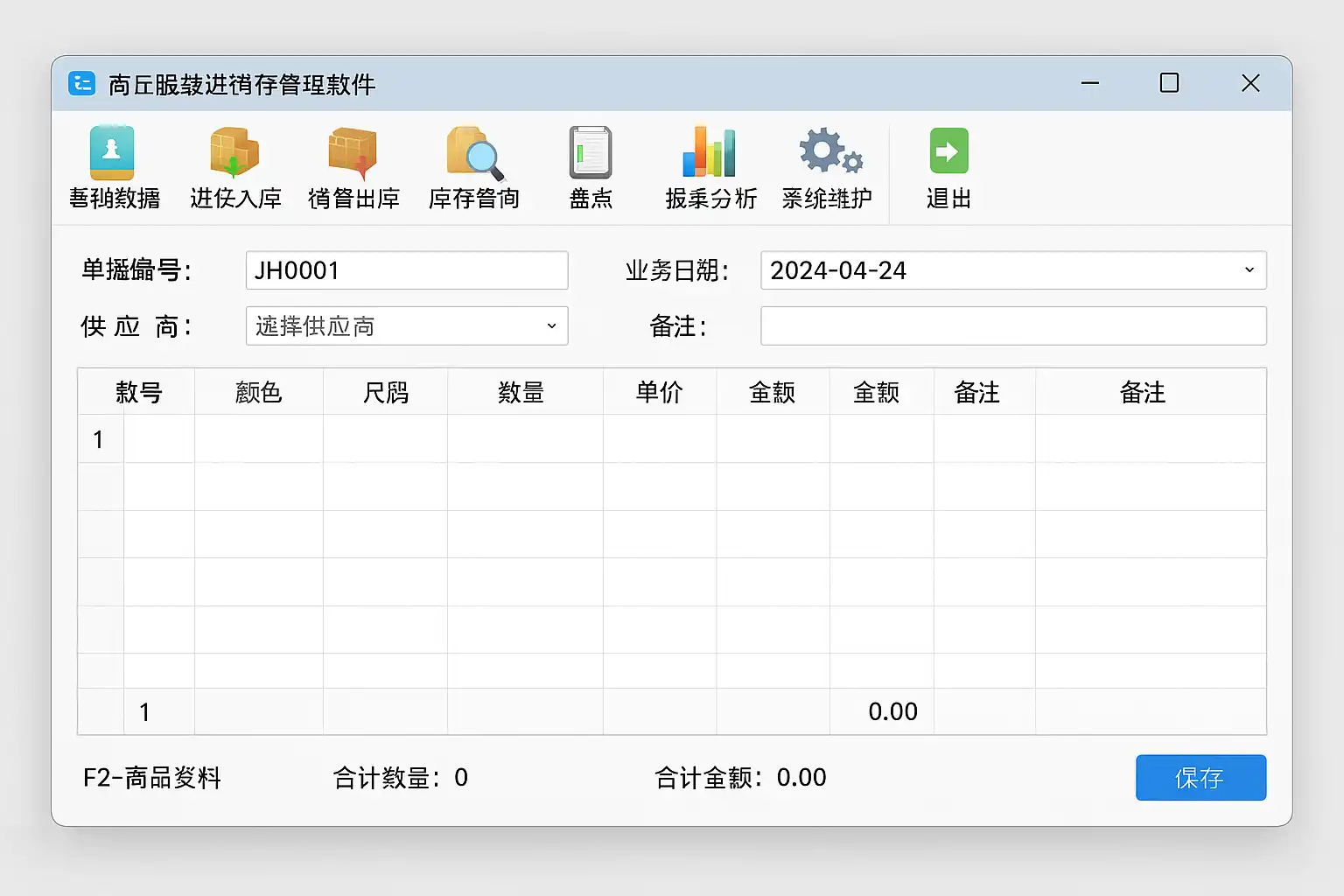The image size is (1344, 896).
Task: Open 系统维护 system maintenance gears icon
Action: pyautogui.click(x=828, y=152)
